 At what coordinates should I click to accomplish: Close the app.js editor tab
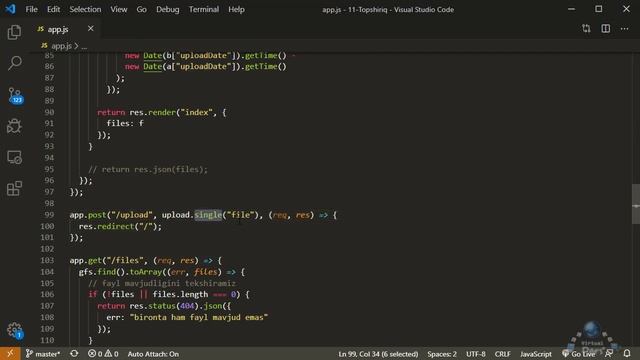point(91,29)
